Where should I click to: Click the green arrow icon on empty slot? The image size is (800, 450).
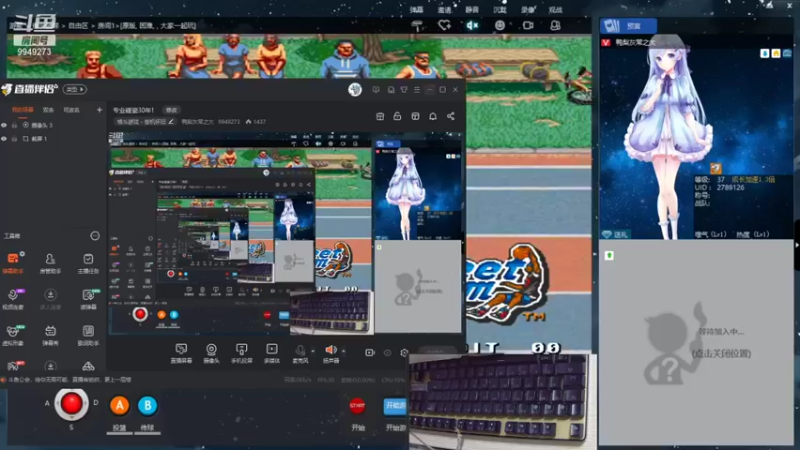pos(609,255)
